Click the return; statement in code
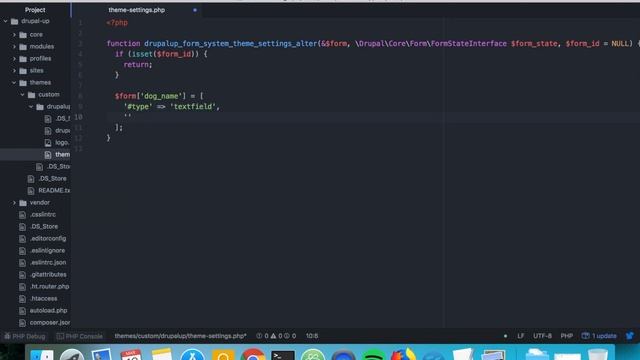The width and height of the screenshot is (640, 360). [138, 64]
